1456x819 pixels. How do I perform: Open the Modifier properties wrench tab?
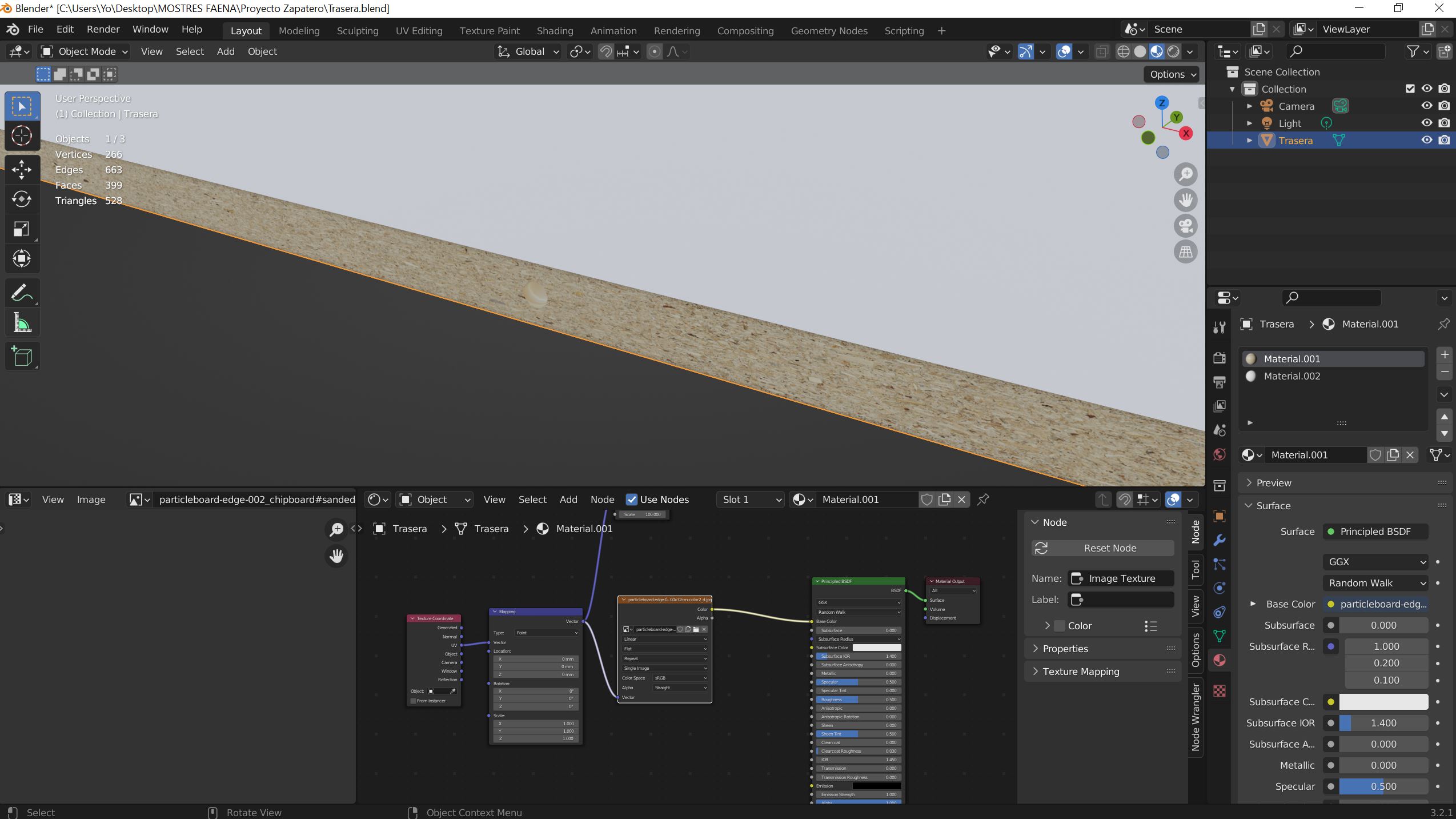coord(1220,540)
